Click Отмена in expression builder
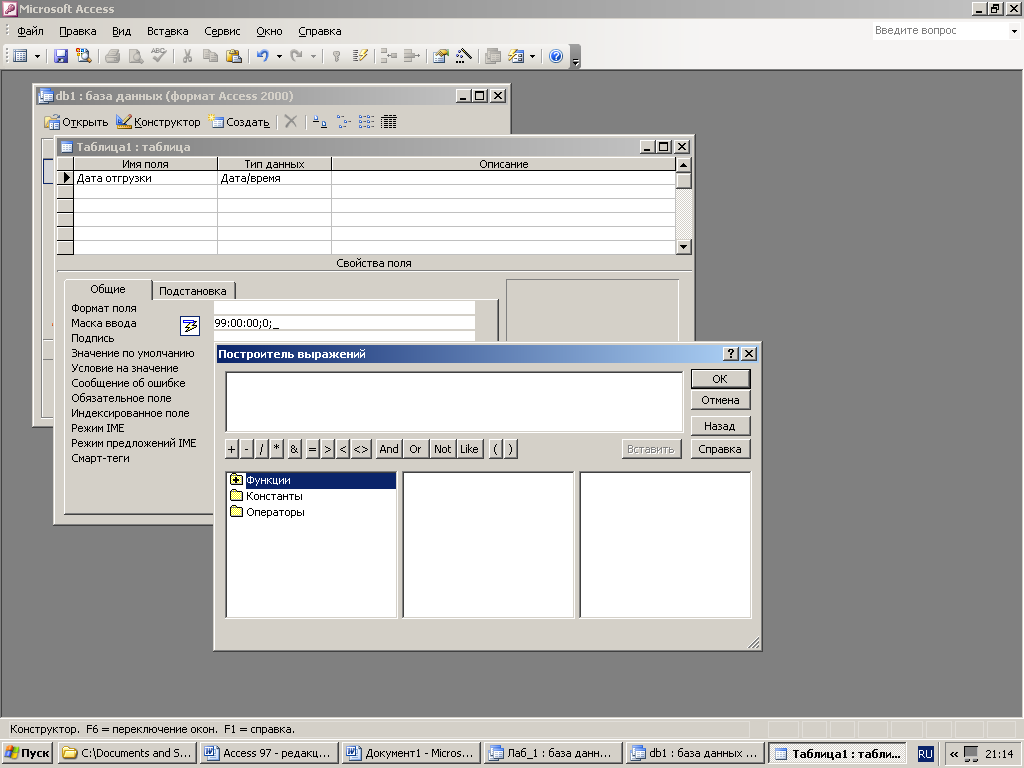The height and width of the screenshot is (768, 1024). pyautogui.click(x=720, y=400)
